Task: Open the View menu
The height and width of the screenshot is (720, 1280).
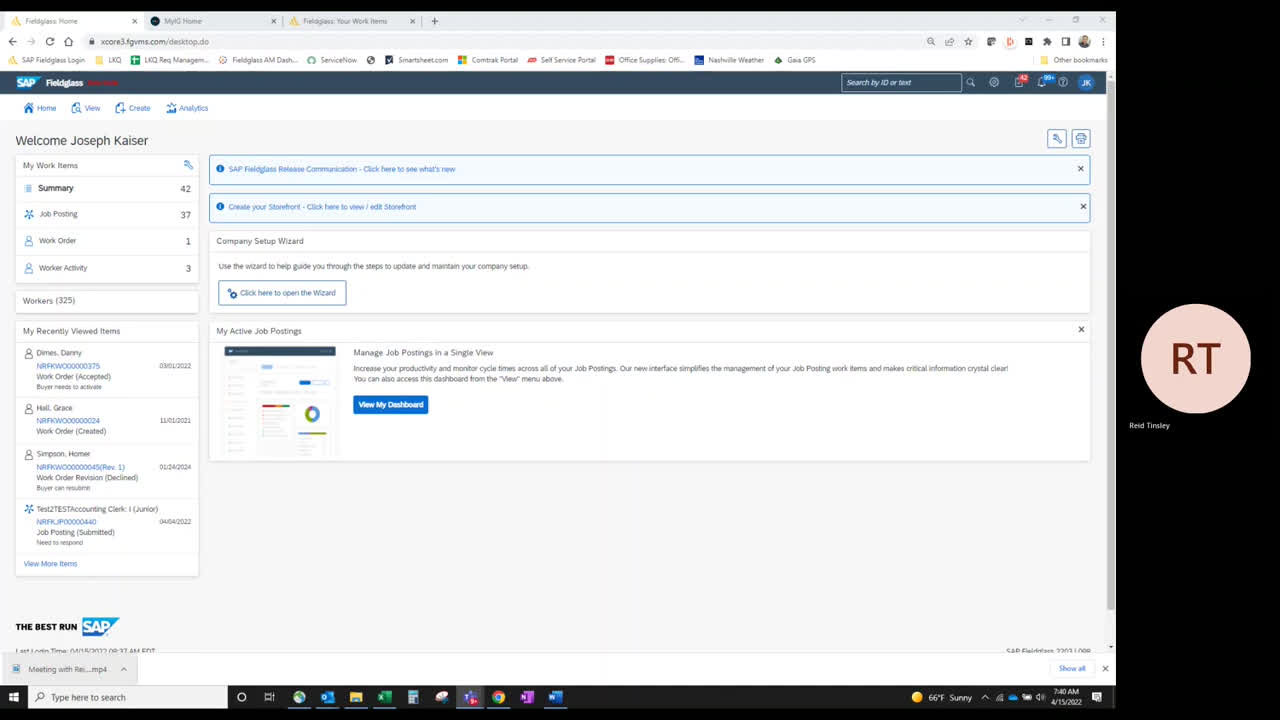Action: [x=86, y=108]
